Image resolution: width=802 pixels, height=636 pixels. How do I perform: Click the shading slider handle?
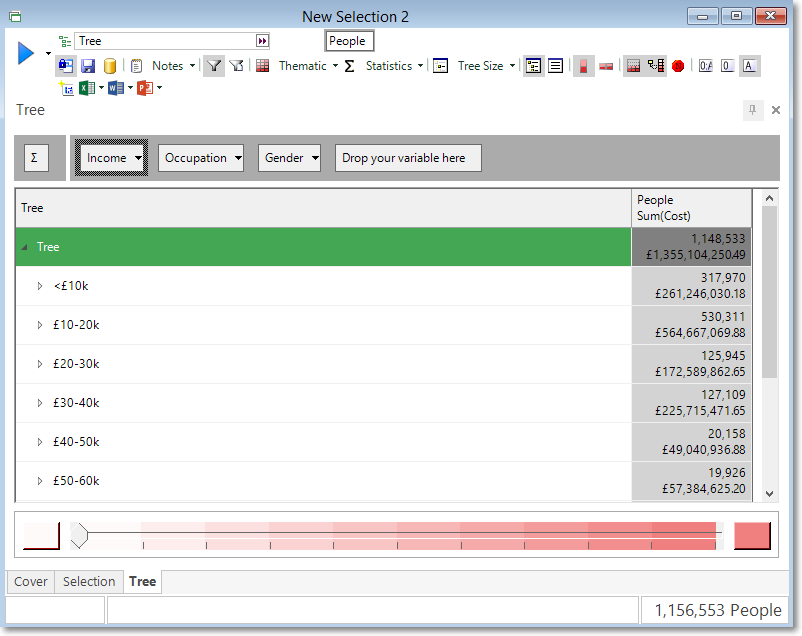(79, 535)
